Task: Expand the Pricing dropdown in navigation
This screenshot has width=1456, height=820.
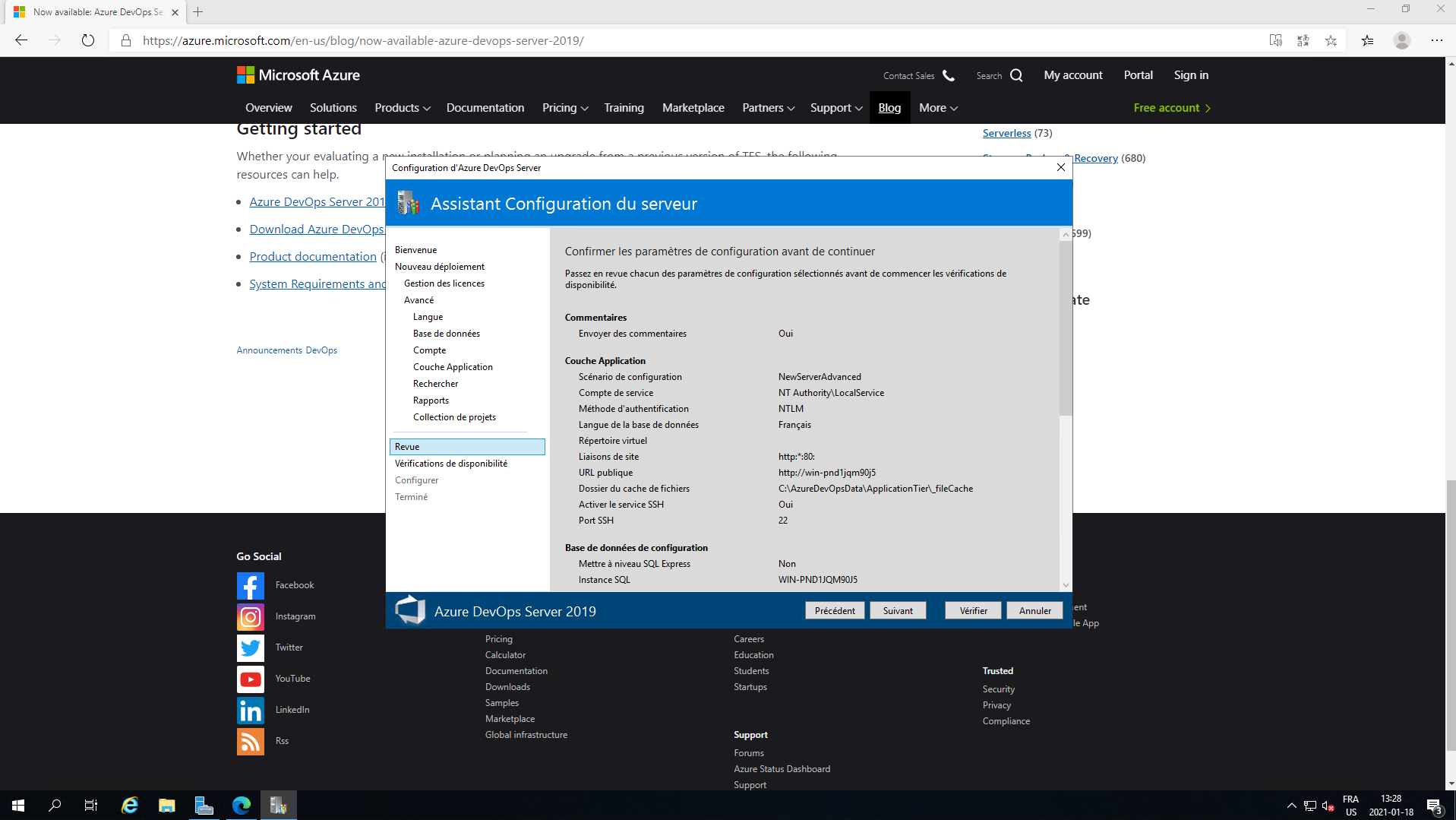Action: [x=564, y=108]
